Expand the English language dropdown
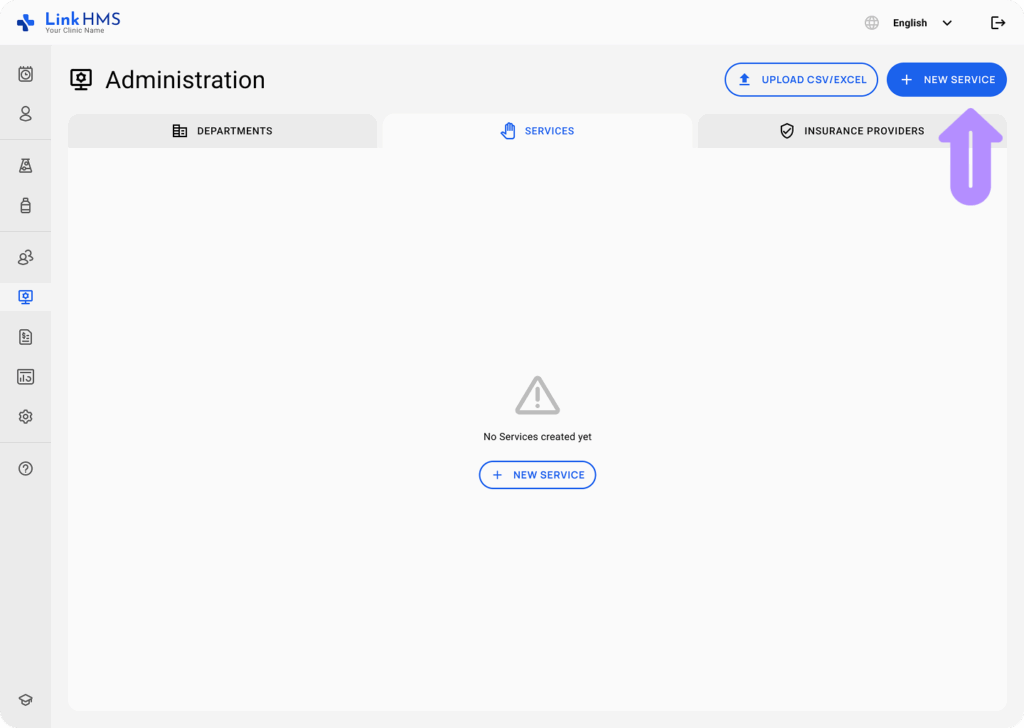 tap(921, 23)
